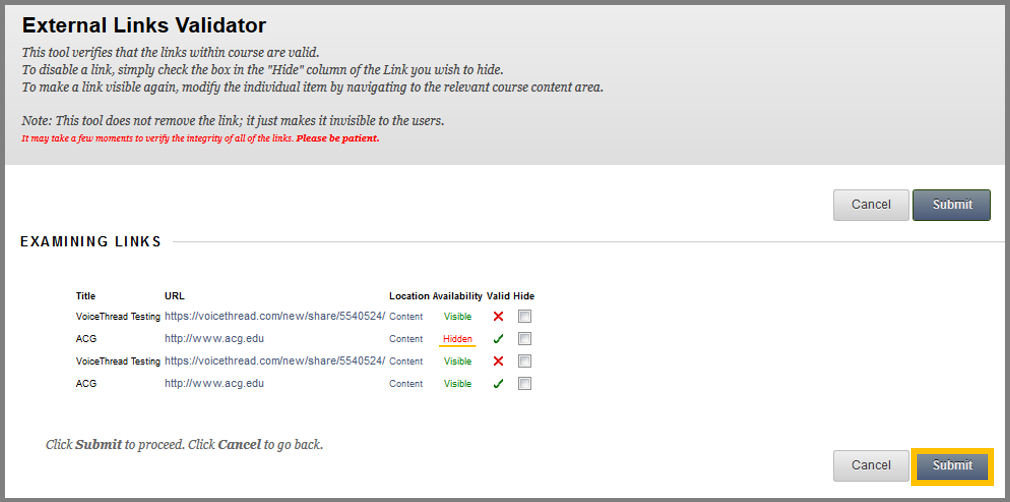This screenshot has width=1010, height=502.
Task: Click the Submit button beside the page description
Action: [x=951, y=205]
